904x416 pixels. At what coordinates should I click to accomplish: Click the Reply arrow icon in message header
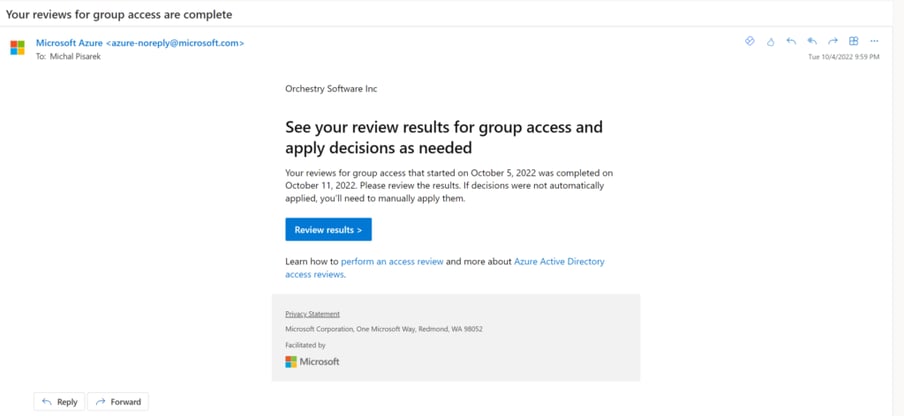(791, 41)
